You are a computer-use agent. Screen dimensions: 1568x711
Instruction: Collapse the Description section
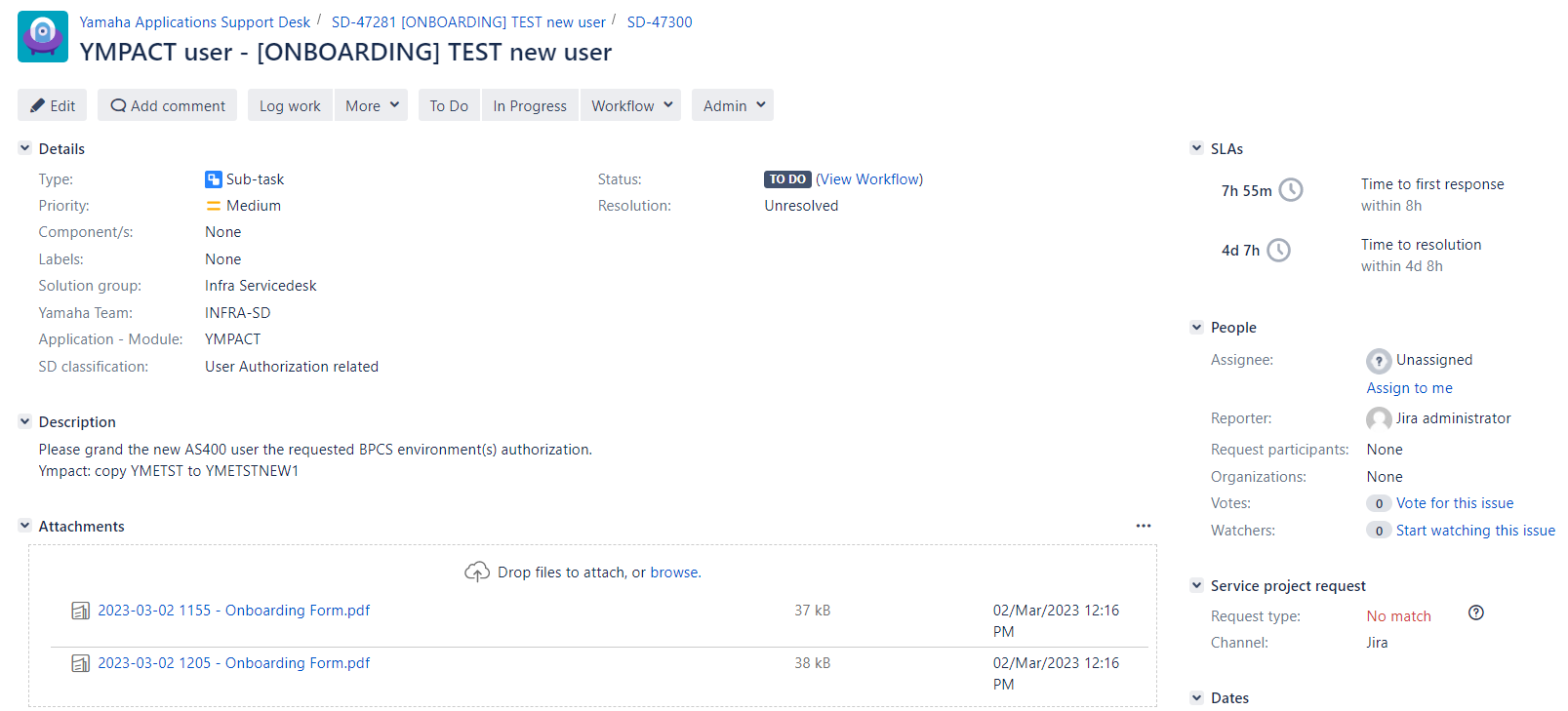(24, 421)
